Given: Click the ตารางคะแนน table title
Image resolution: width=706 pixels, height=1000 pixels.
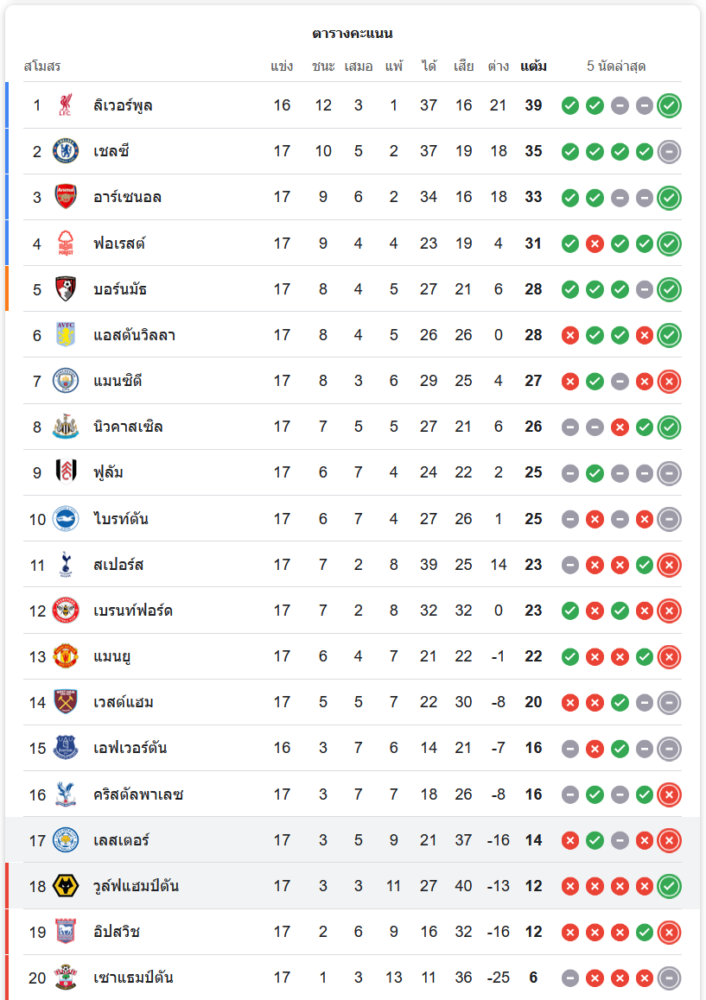Looking at the screenshot, I should coord(352,33).
